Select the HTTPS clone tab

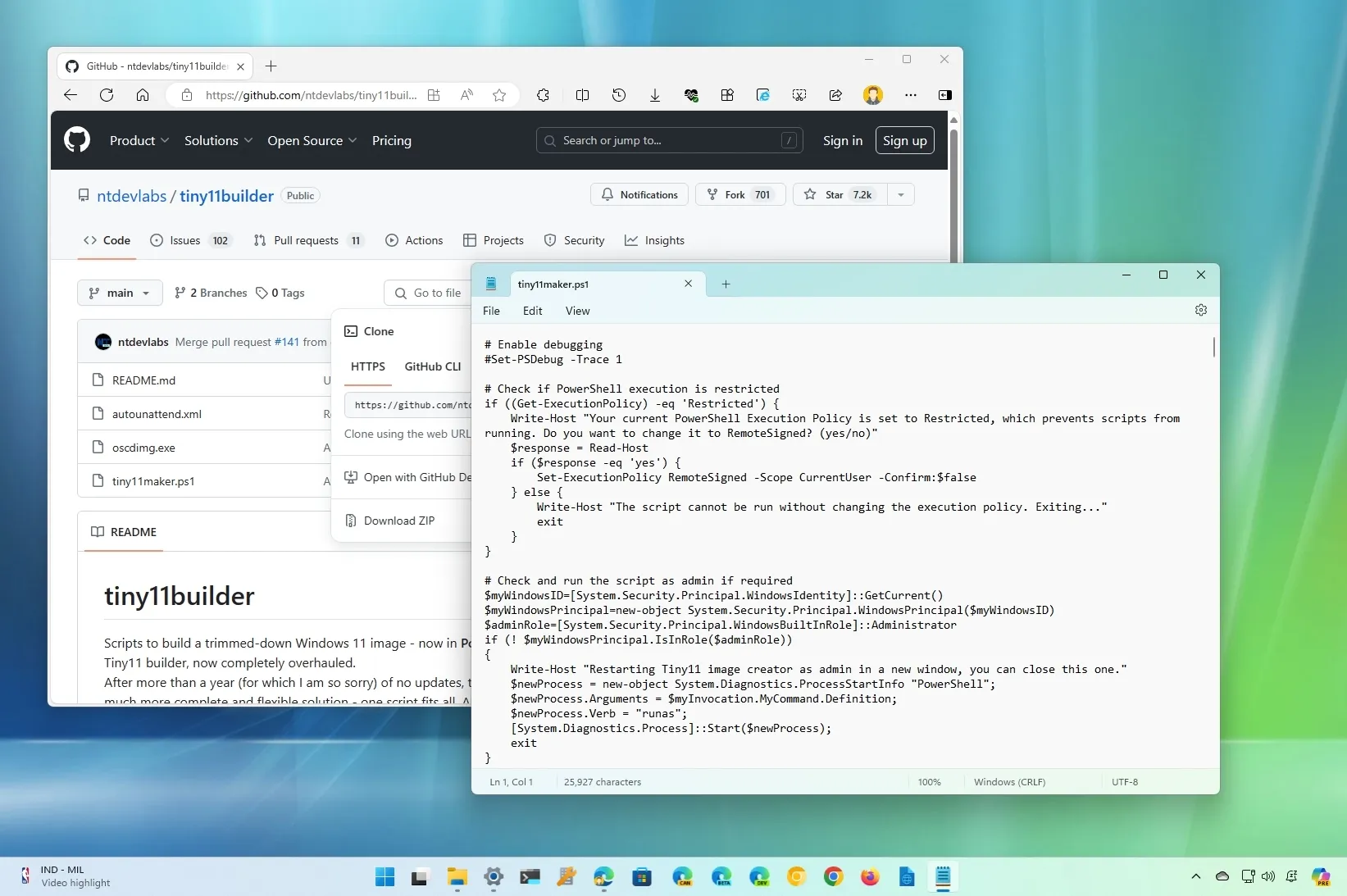click(x=368, y=366)
